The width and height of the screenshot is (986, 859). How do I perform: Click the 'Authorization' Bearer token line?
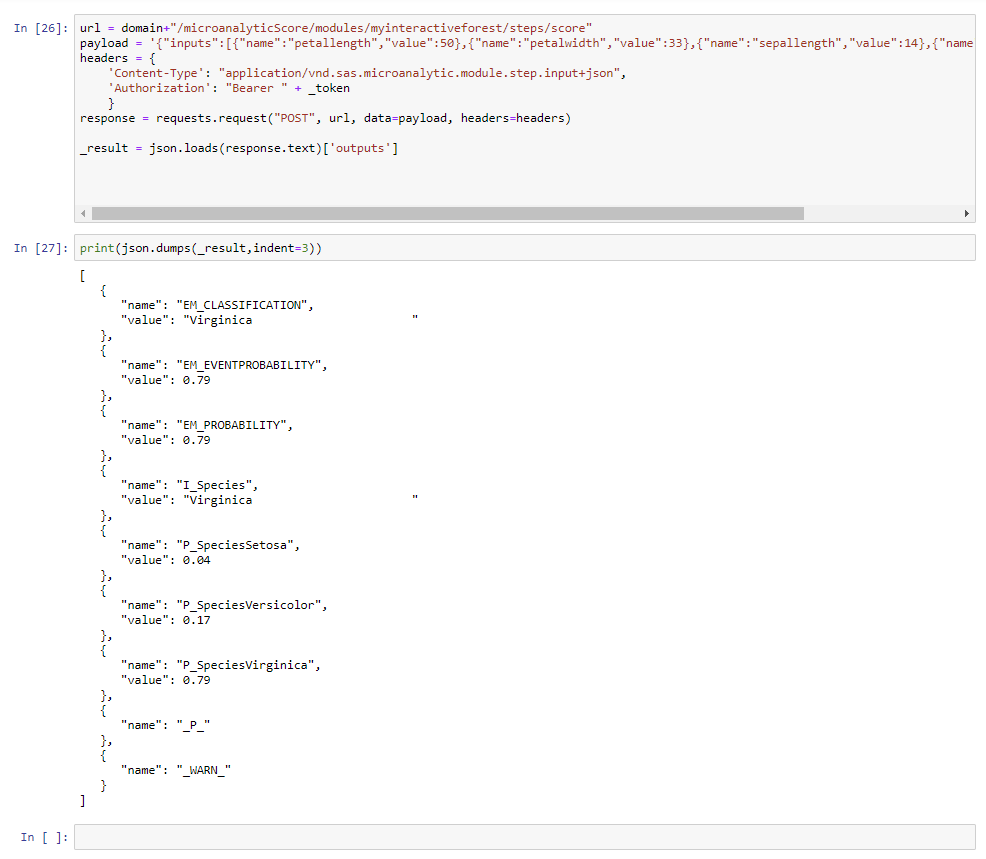[x=229, y=88]
